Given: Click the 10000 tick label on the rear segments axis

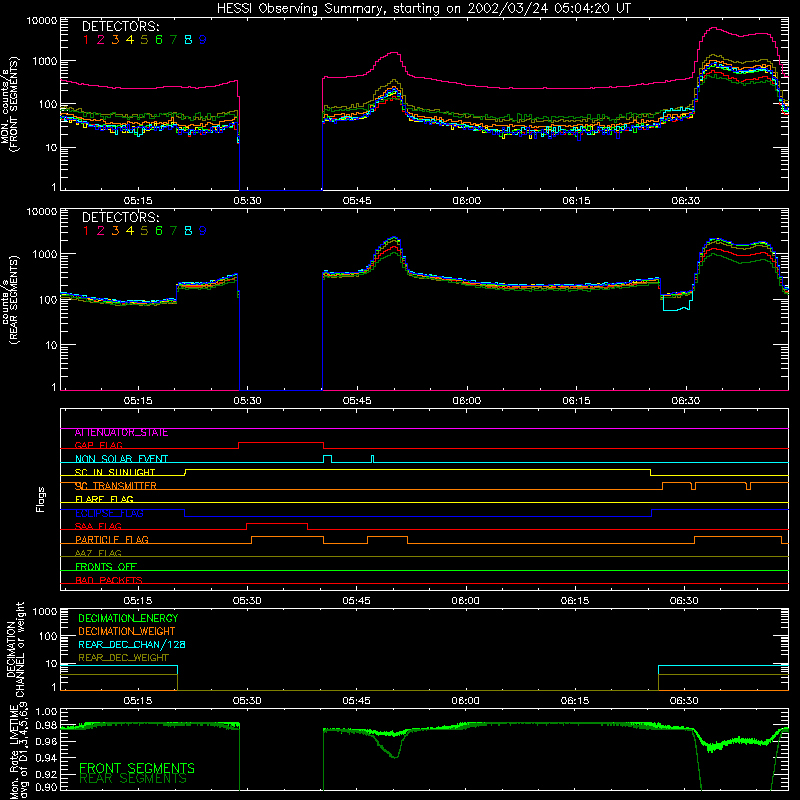Looking at the screenshot, I should coord(42,212).
